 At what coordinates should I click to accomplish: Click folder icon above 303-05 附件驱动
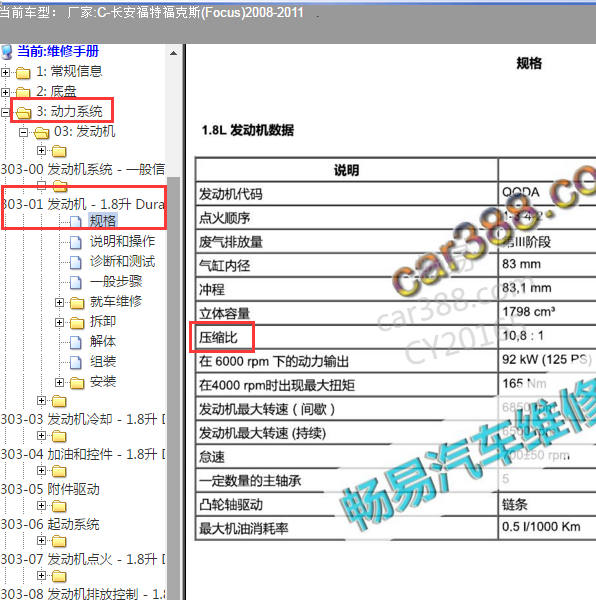point(59,471)
